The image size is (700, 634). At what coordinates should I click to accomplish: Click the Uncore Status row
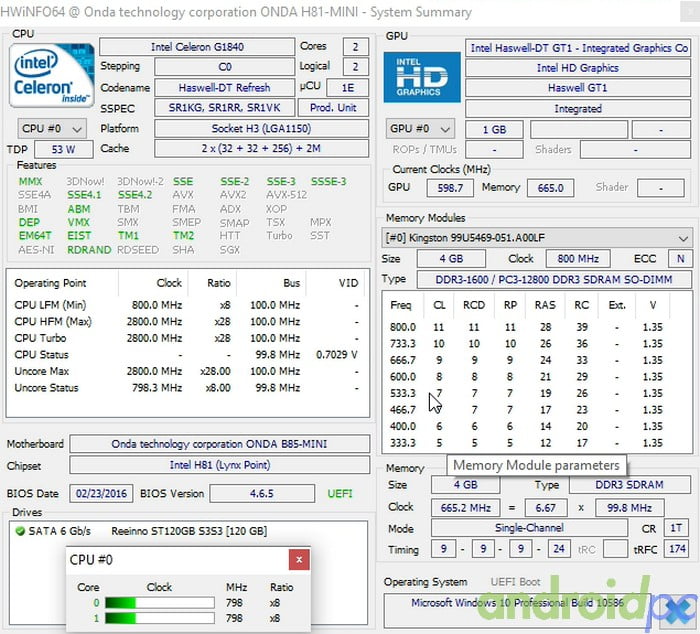tap(187, 388)
